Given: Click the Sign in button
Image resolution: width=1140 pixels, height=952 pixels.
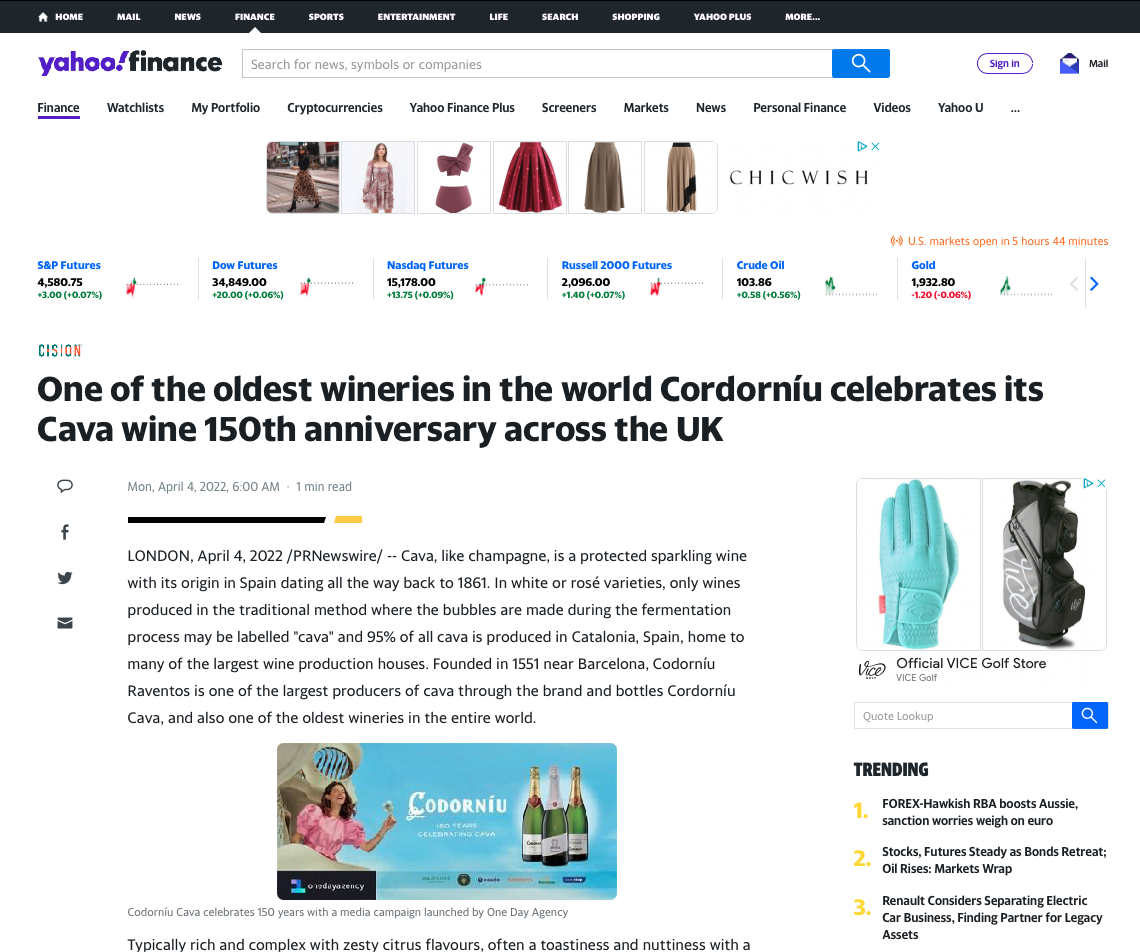Looking at the screenshot, I should tap(1004, 63).
